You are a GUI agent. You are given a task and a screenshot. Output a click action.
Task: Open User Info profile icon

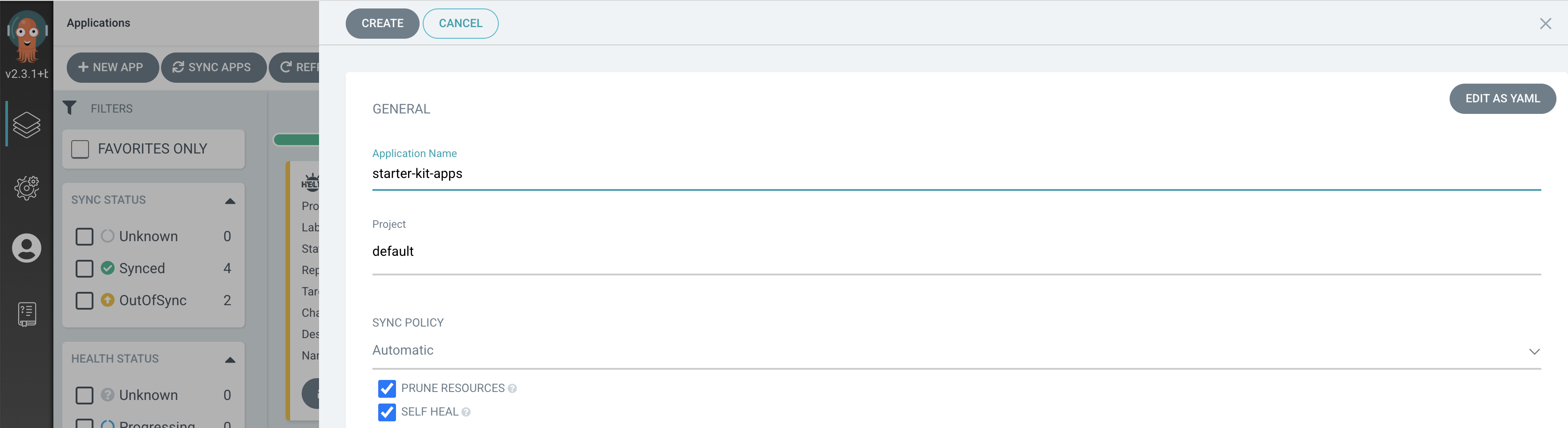[x=27, y=248]
